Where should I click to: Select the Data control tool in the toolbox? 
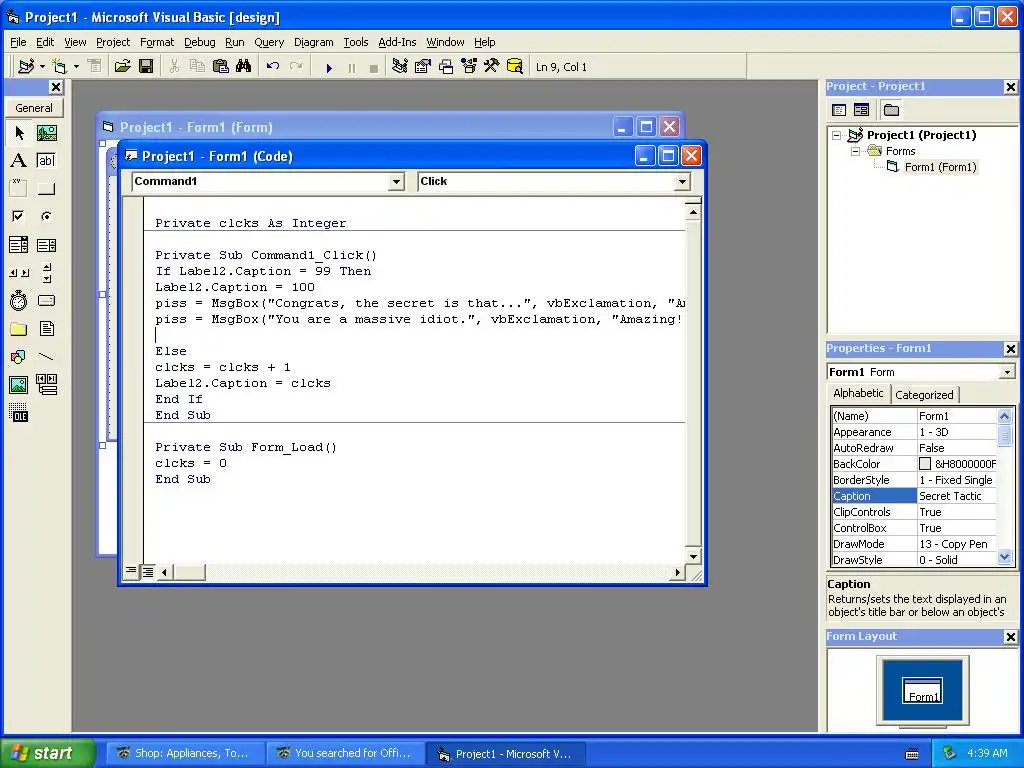click(x=46, y=385)
